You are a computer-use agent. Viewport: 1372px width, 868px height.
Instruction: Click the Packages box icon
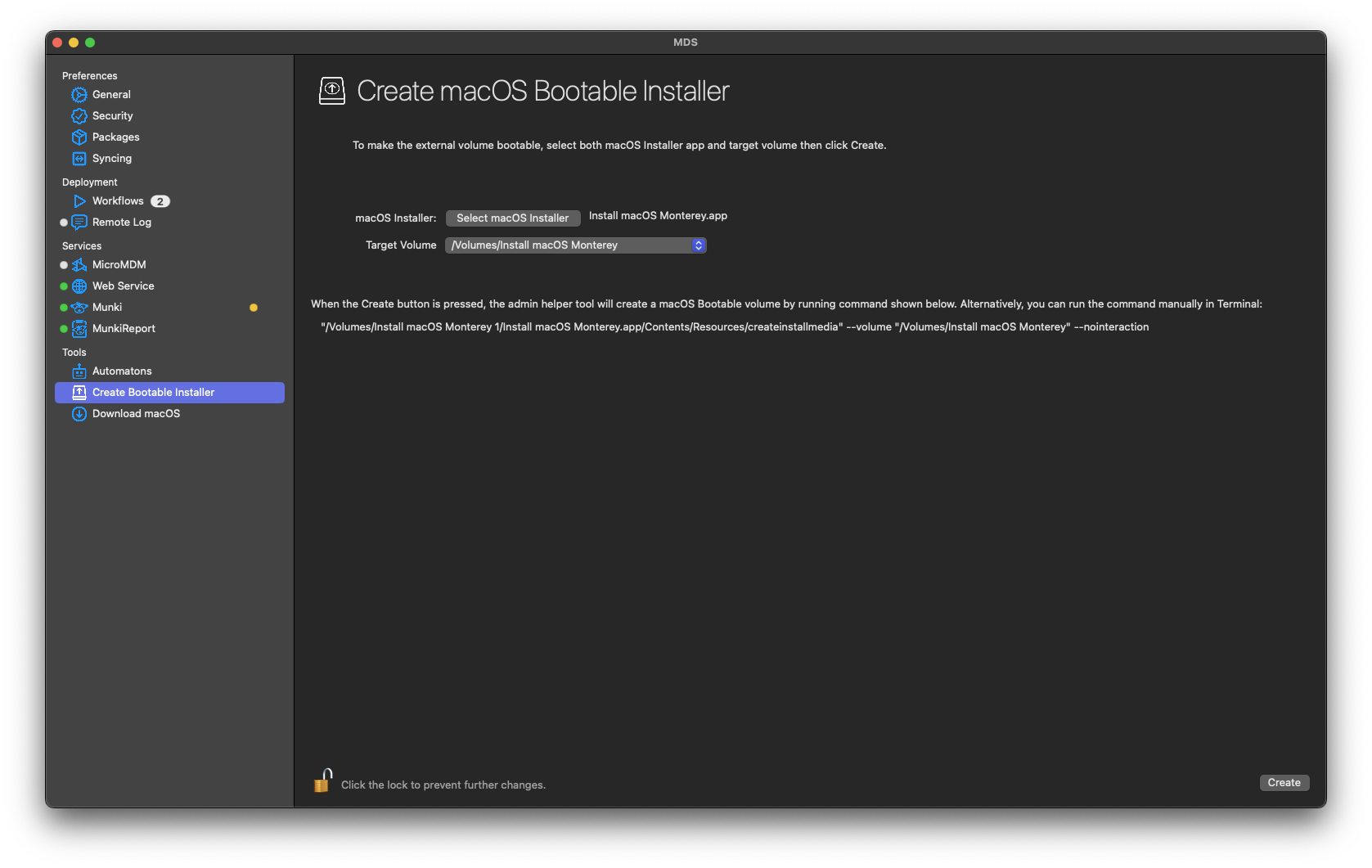[x=79, y=137]
